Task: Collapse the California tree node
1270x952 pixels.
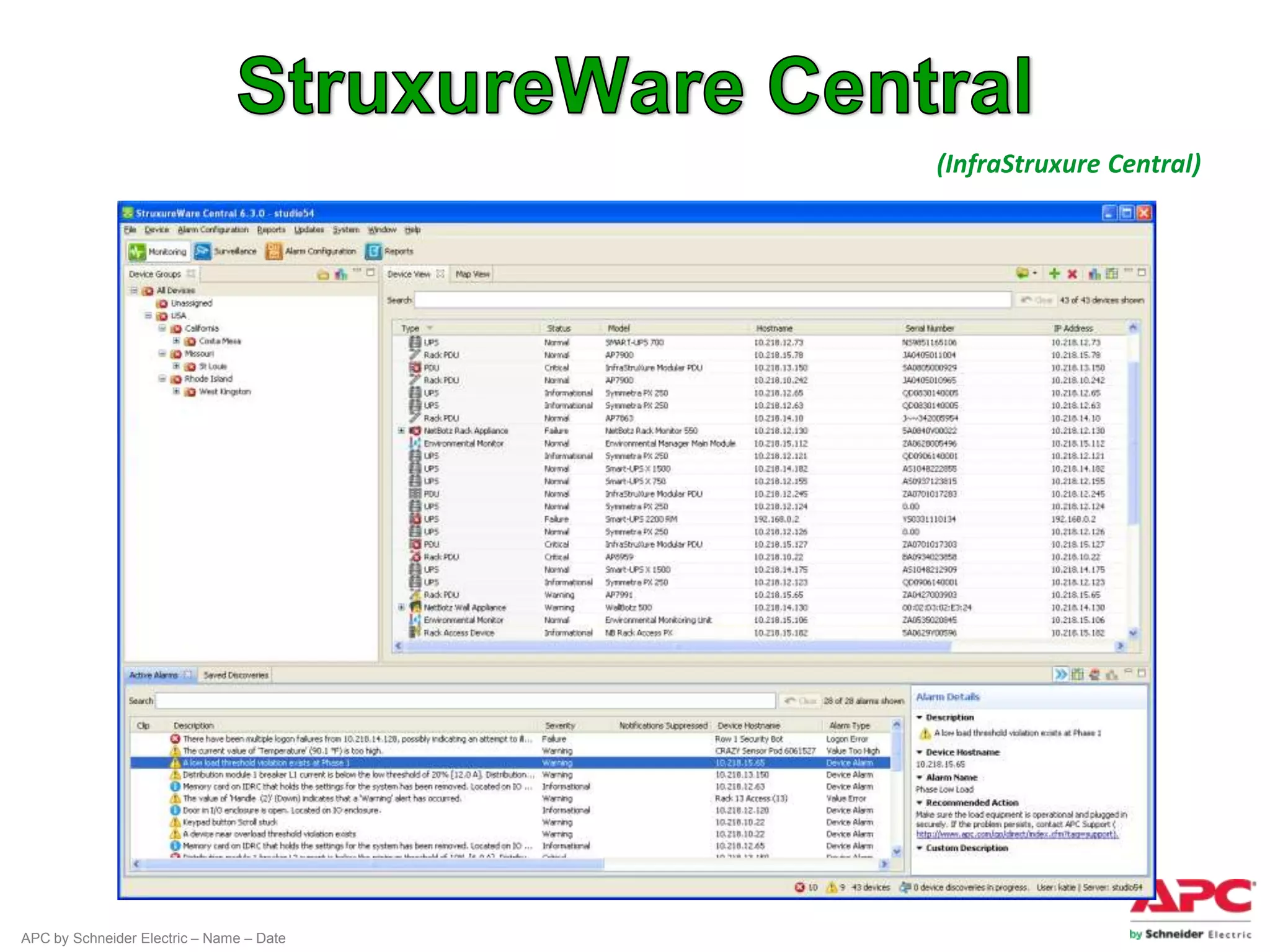Action: point(162,328)
